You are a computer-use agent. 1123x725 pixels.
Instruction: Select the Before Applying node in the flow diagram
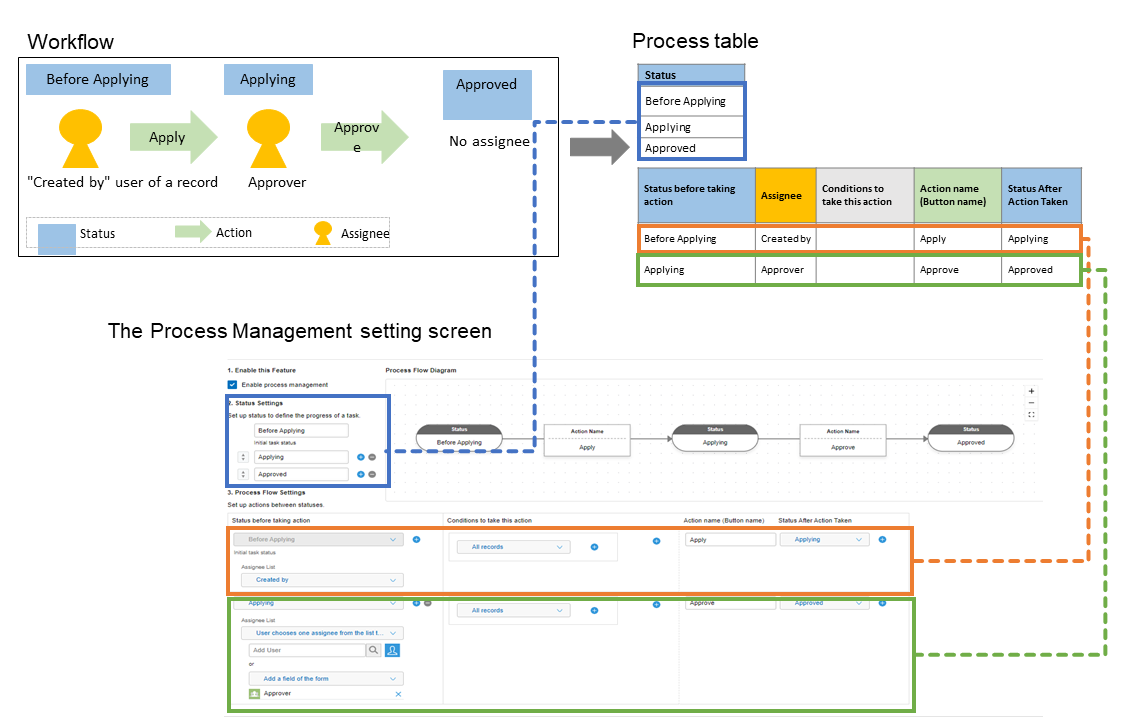[459, 438]
